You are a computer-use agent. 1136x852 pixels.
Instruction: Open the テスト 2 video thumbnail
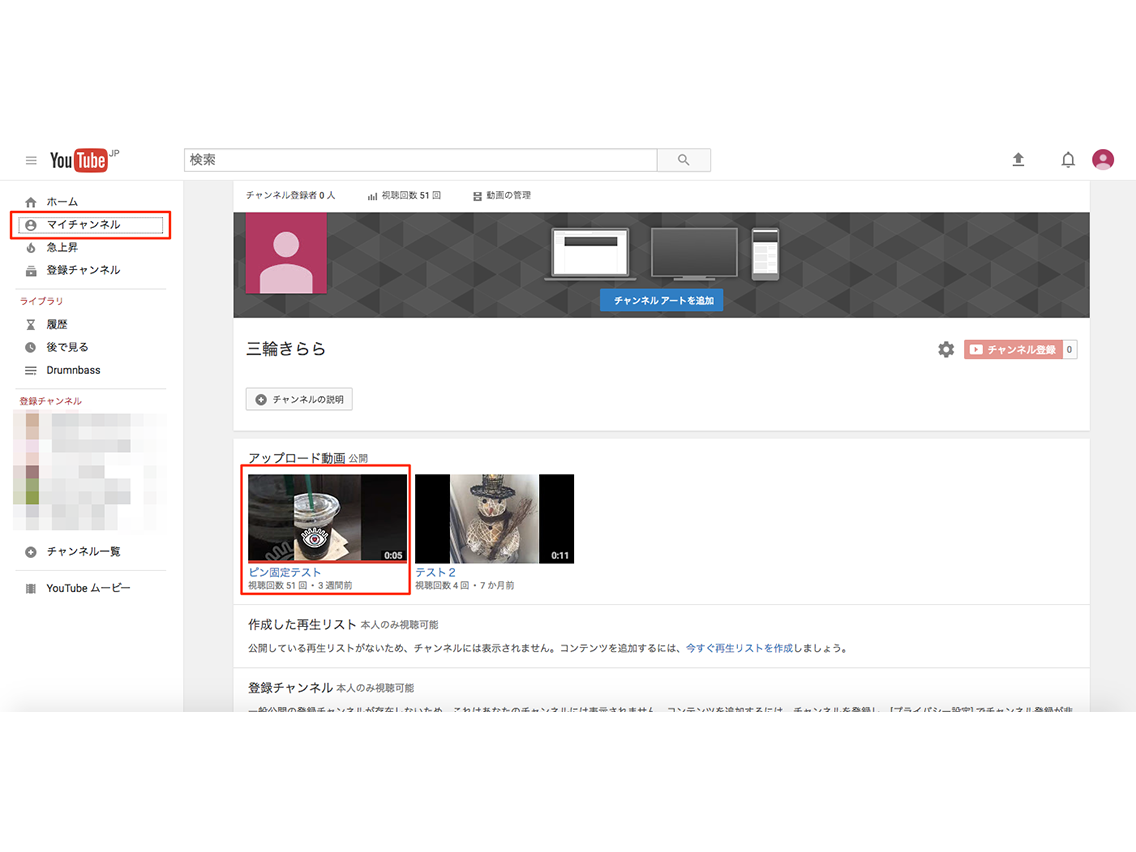[x=494, y=519]
